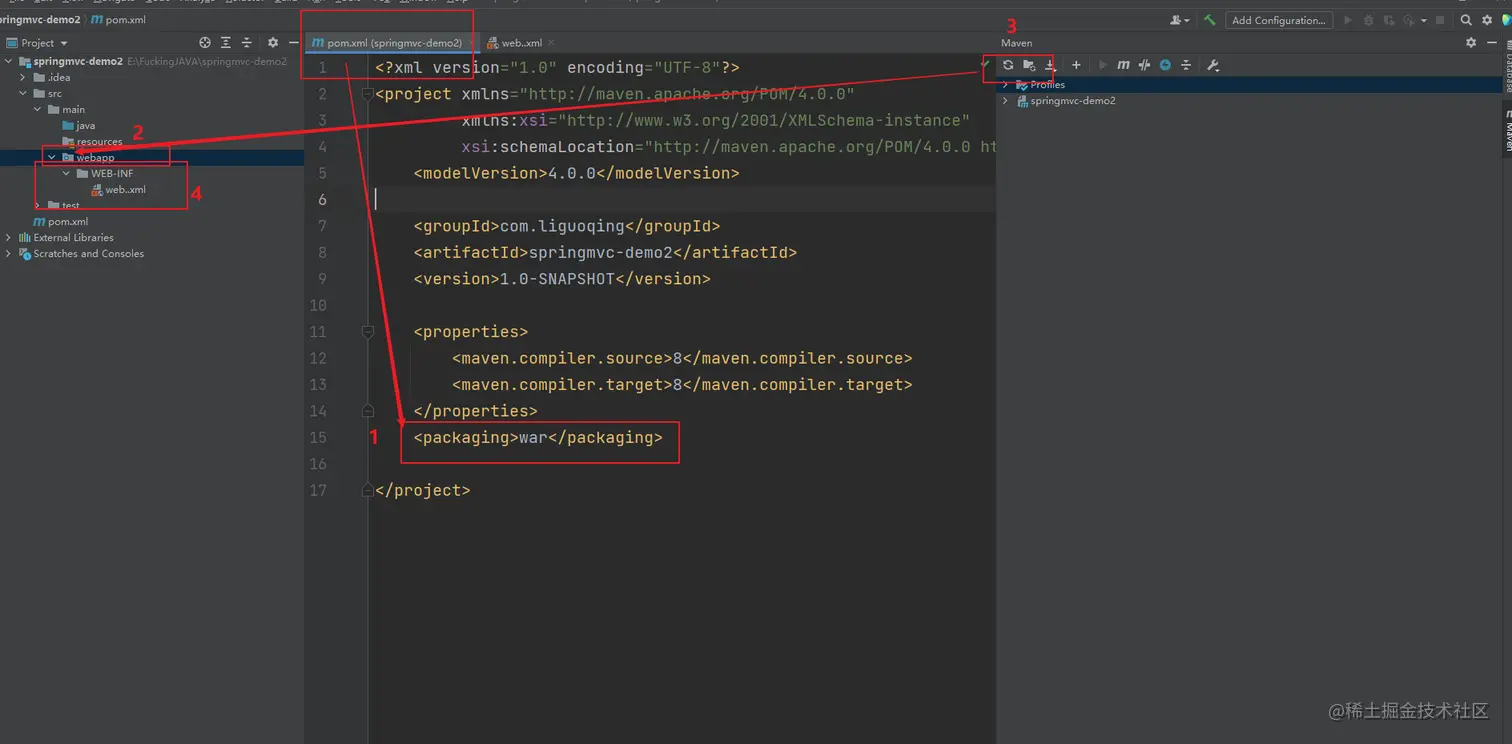Image resolution: width=1512 pixels, height=744 pixels.
Task: Collapse the springmvc-demo2 root project node
Action: click(9, 61)
